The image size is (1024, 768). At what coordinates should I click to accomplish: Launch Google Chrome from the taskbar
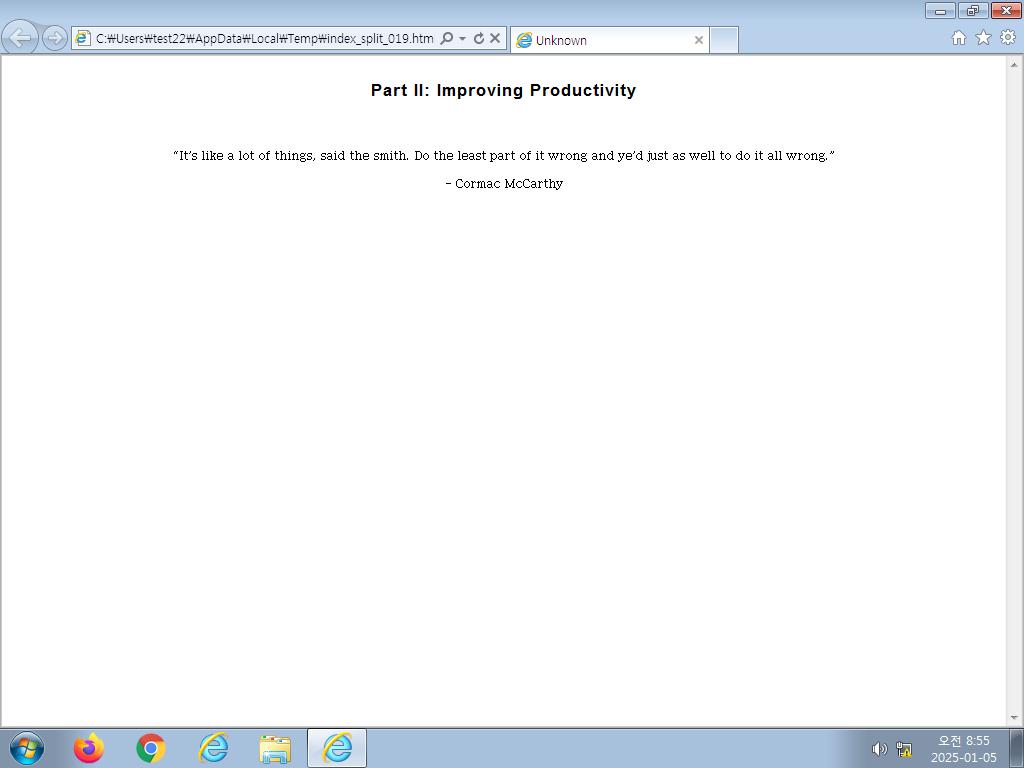click(x=151, y=748)
